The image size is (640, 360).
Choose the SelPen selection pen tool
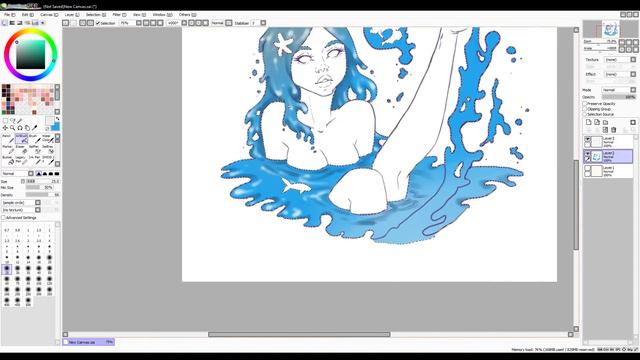coord(34,149)
